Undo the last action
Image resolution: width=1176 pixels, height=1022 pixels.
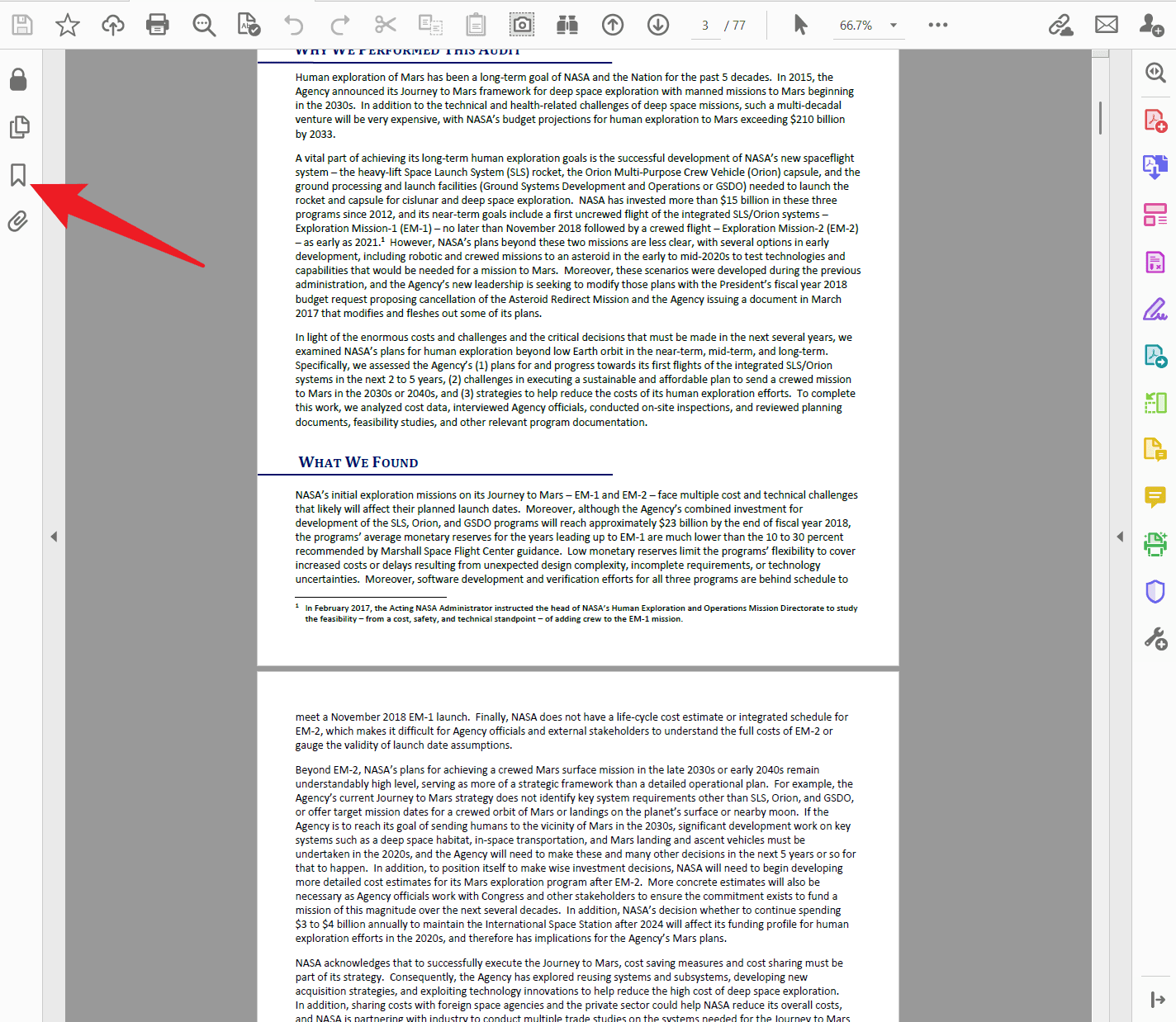tap(294, 25)
